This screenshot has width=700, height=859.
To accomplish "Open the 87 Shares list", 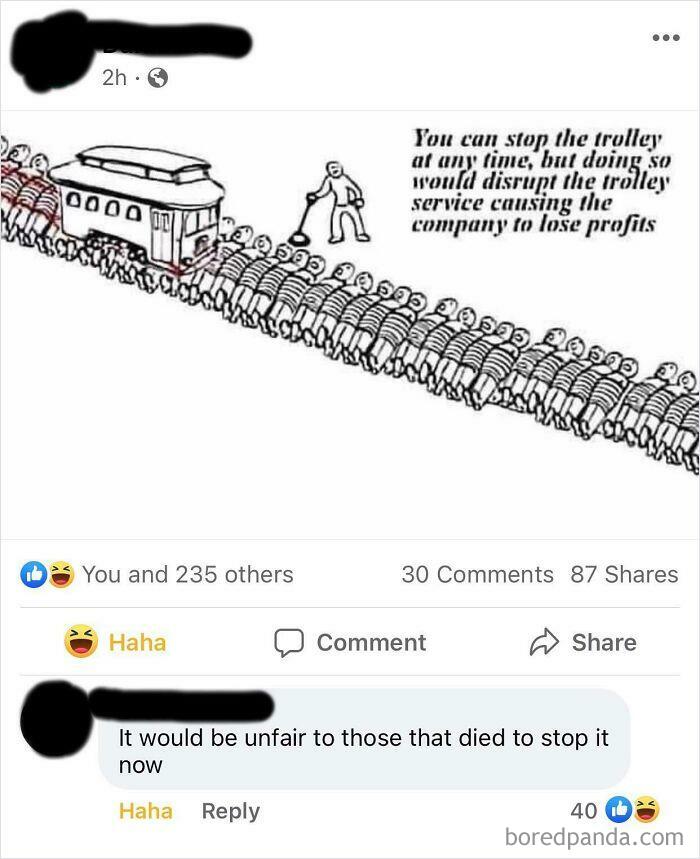I will (624, 574).
